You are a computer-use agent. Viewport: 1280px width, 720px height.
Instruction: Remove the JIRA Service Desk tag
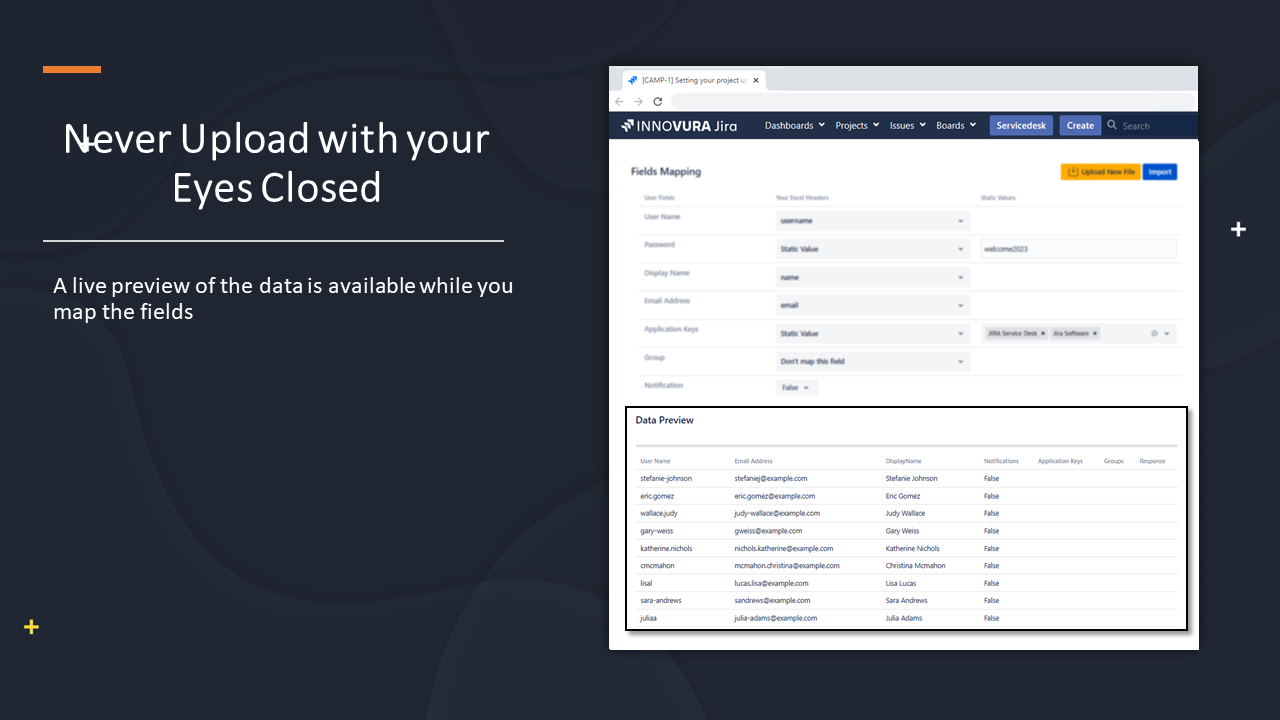(x=1042, y=333)
